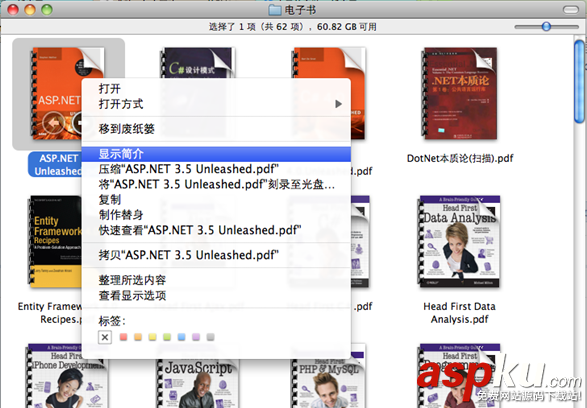The image size is (587, 408).
Task: Click the status text showing 60.82 GB 可用
Action: (x=347, y=27)
